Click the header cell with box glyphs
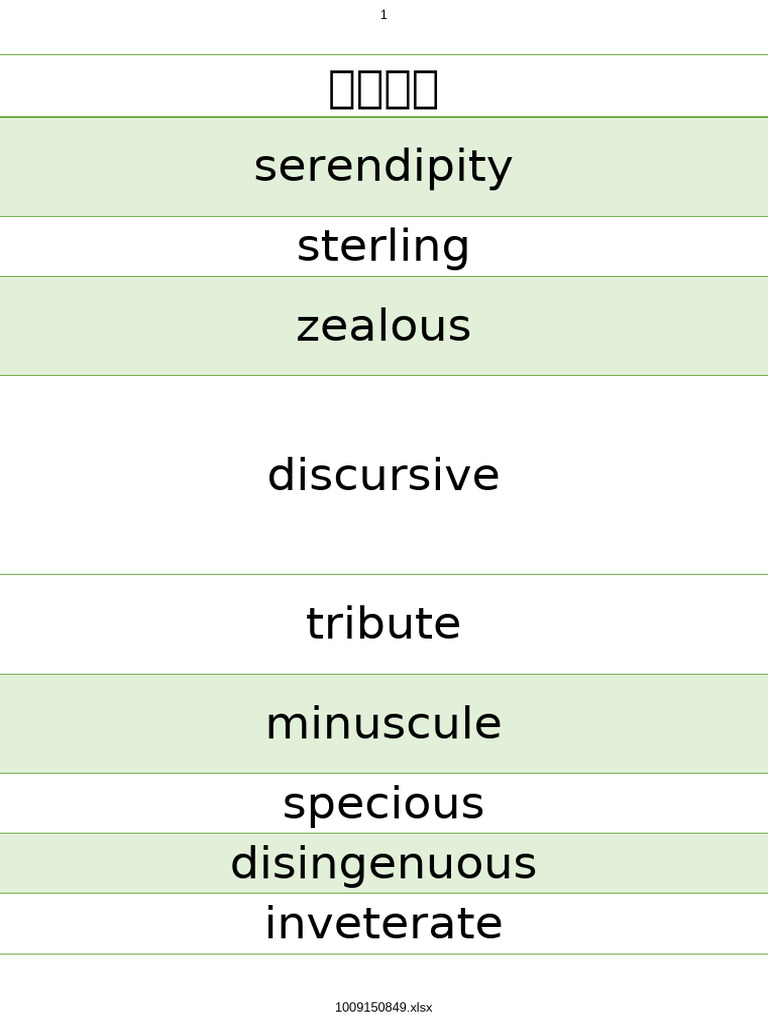The image size is (768, 1024). pos(384,87)
